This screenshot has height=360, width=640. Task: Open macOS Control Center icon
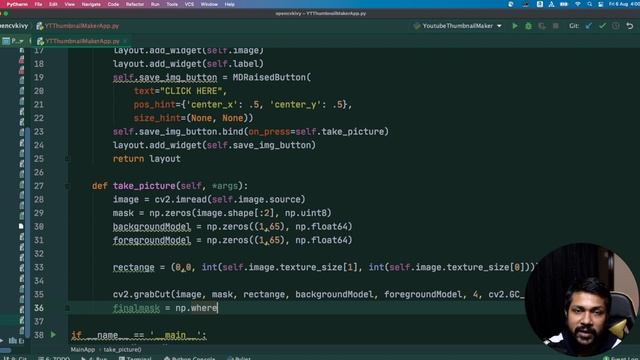pos(601,4)
